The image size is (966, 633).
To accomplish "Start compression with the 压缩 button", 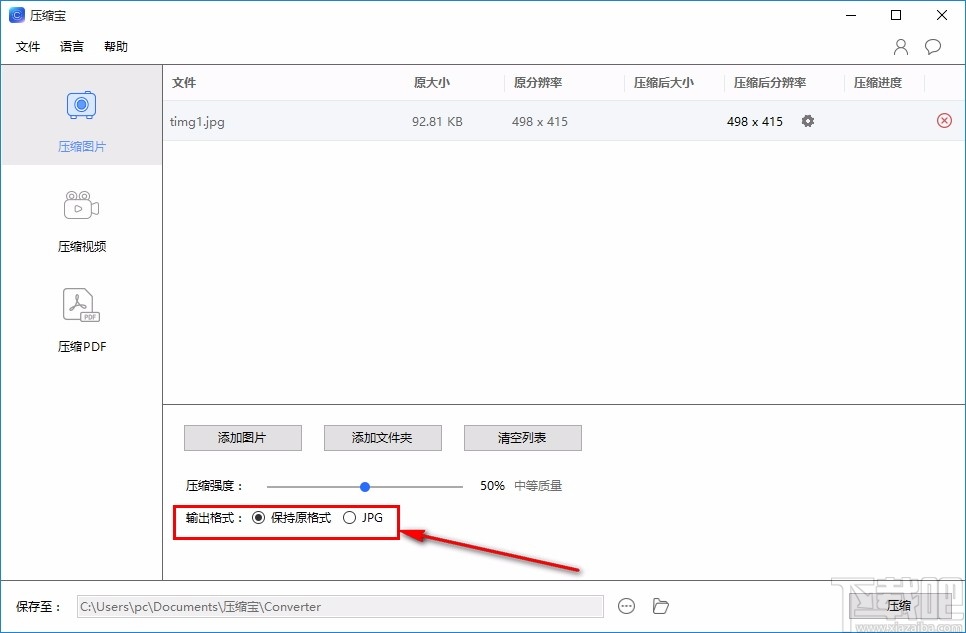I will click(898, 606).
